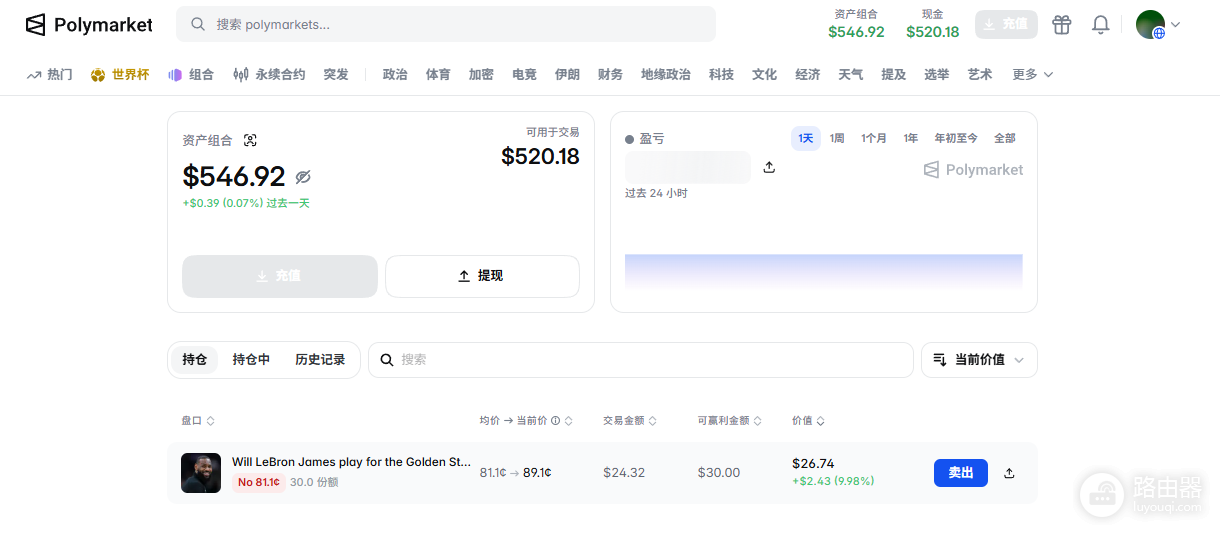This screenshot has width=1220, height=535.
Task: Open the 体育 category
Action: pyautogui.click(x=438, y=74)
